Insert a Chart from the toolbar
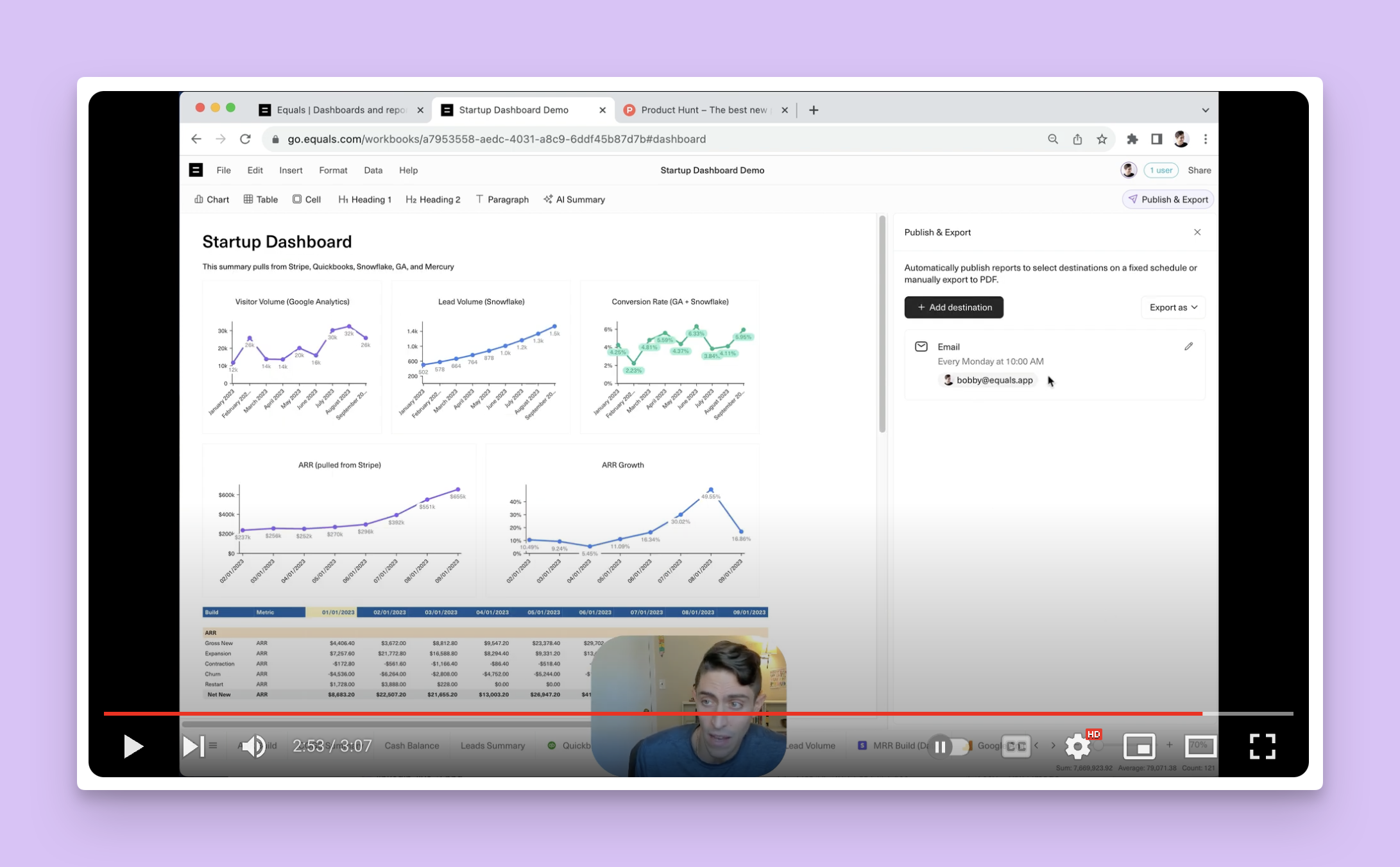The width and height of the screenshot is (1400, 867). 212,199
